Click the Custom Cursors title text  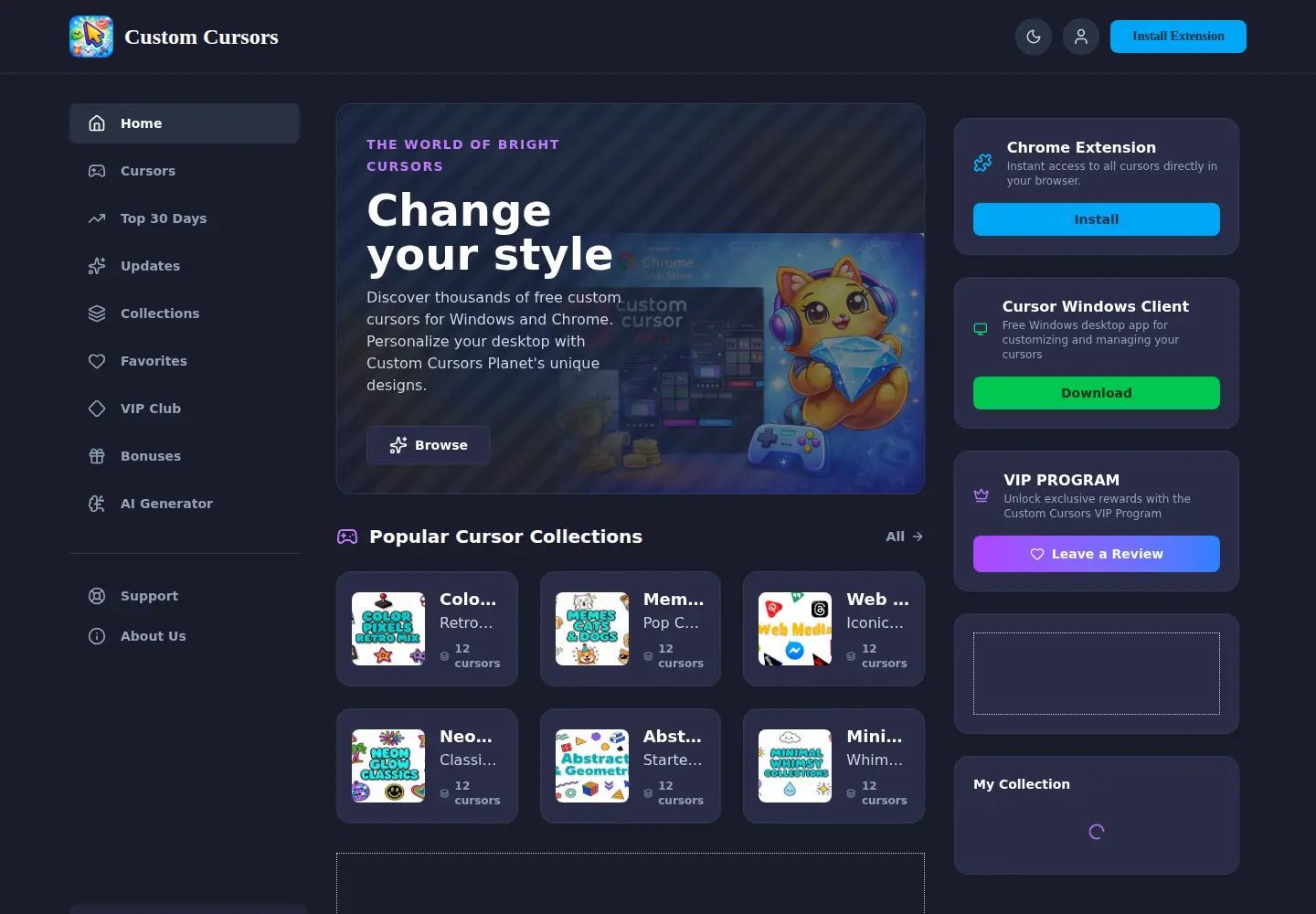(x=201, y=37)
